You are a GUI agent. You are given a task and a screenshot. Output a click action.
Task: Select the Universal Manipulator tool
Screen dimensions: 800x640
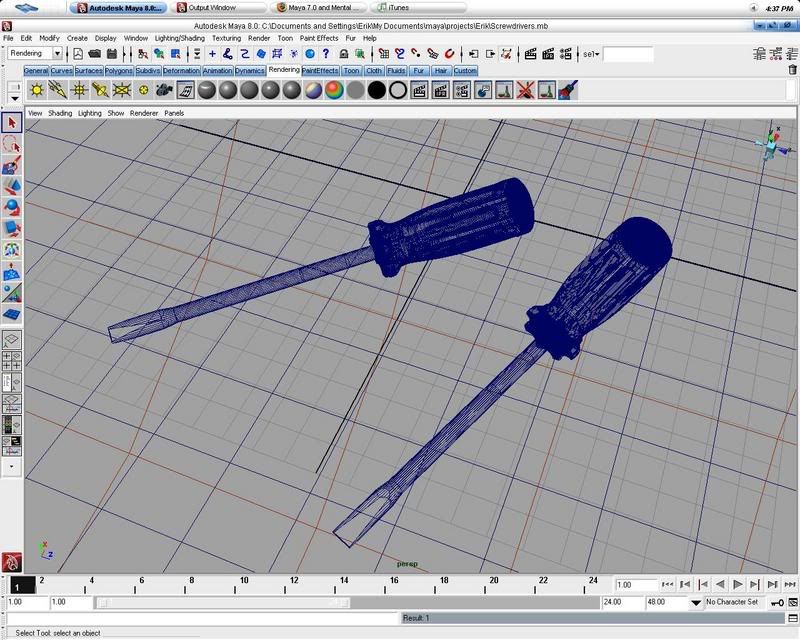pos(12,250)
